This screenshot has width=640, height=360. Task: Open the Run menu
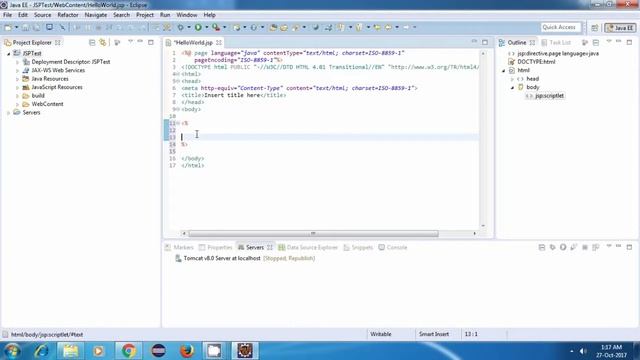click(165, 15)
